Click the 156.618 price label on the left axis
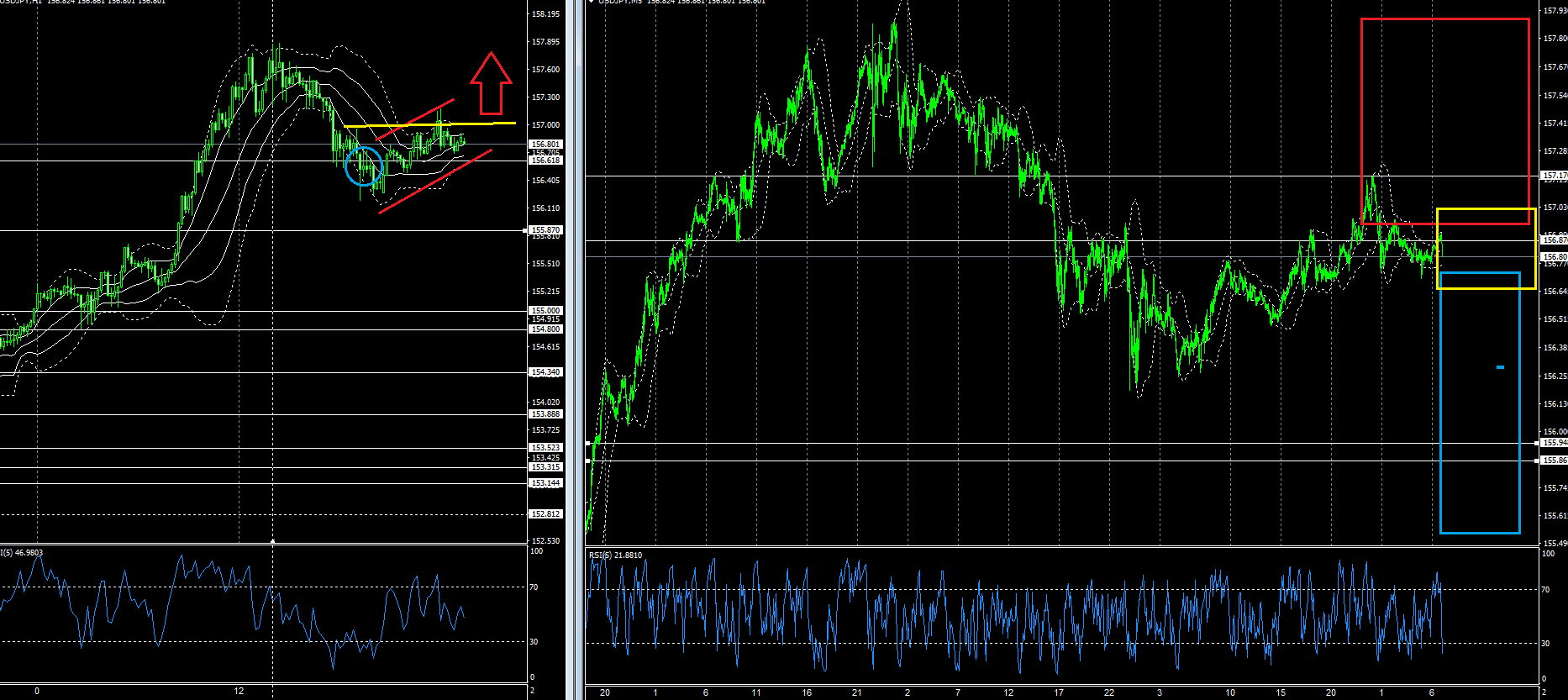 [x=545, y=160]
